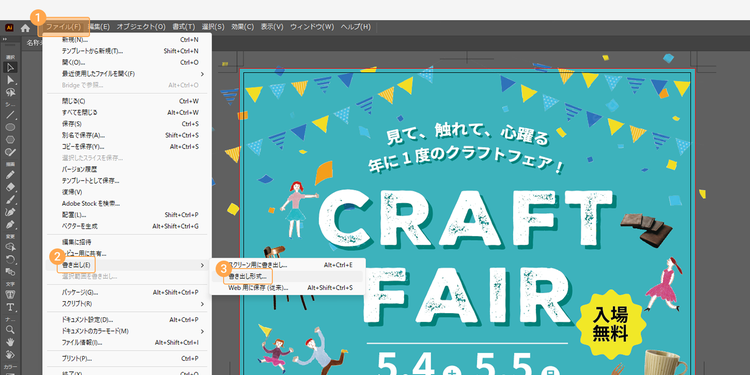Expand ドキュメントのカラーモード(M) submenu

pyautogui.click(x=127, y=331)
